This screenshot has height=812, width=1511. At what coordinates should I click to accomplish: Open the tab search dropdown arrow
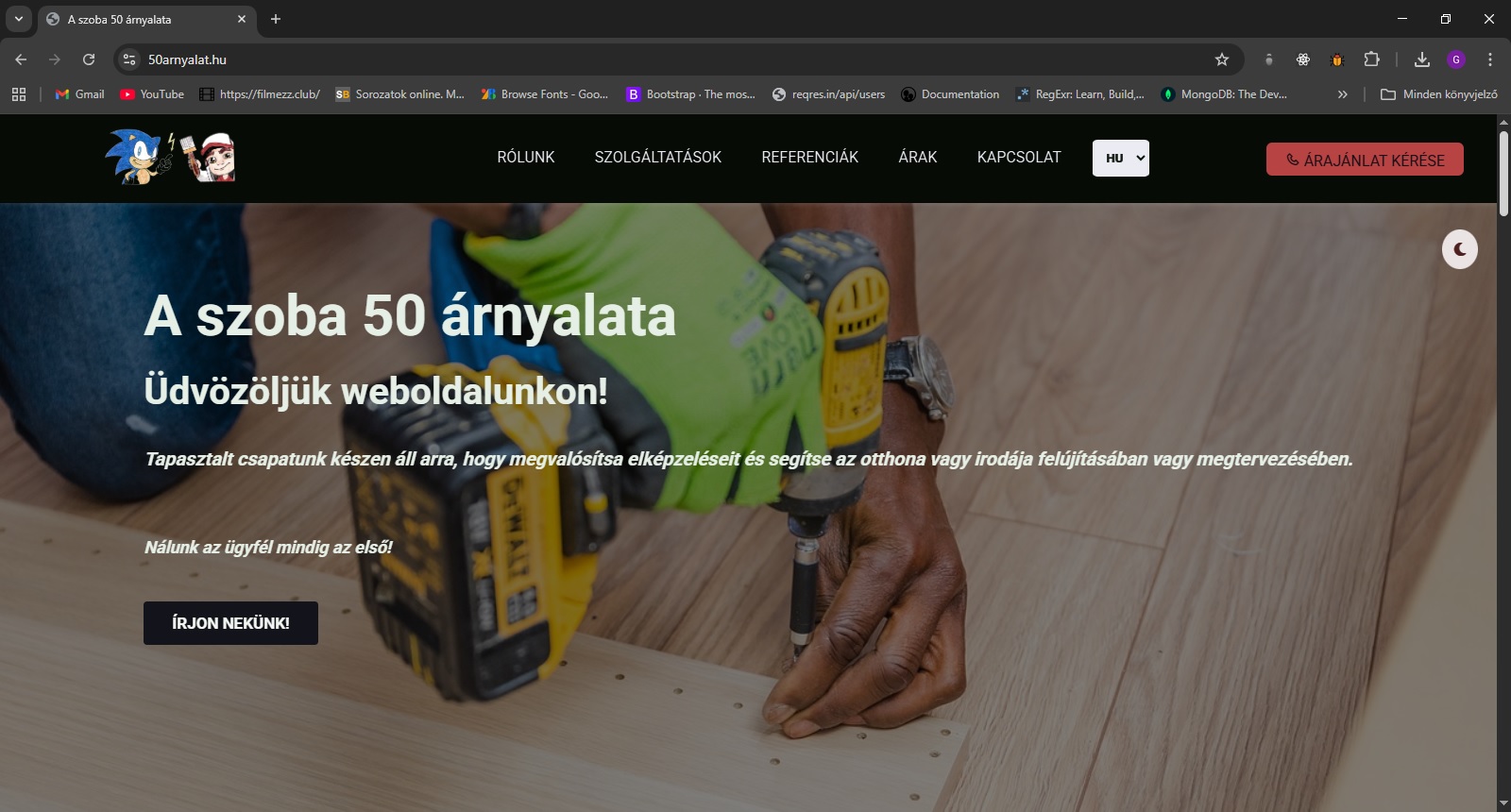tap(18, 19)
